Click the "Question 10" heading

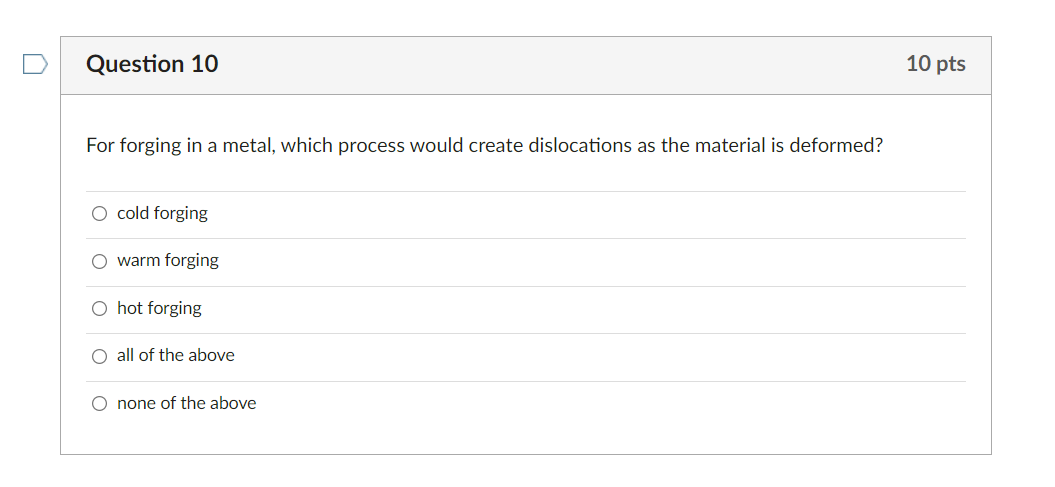tap(152, 64)
